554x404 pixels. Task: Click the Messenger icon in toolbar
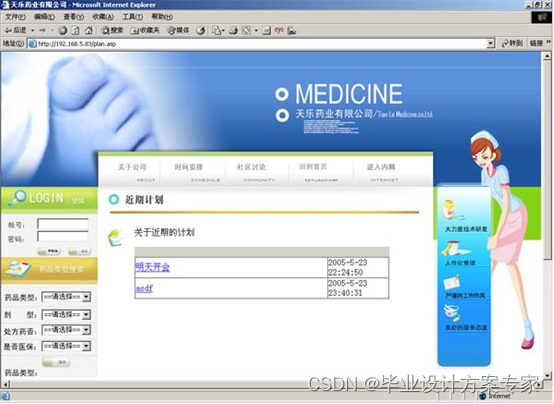point(292,30)
